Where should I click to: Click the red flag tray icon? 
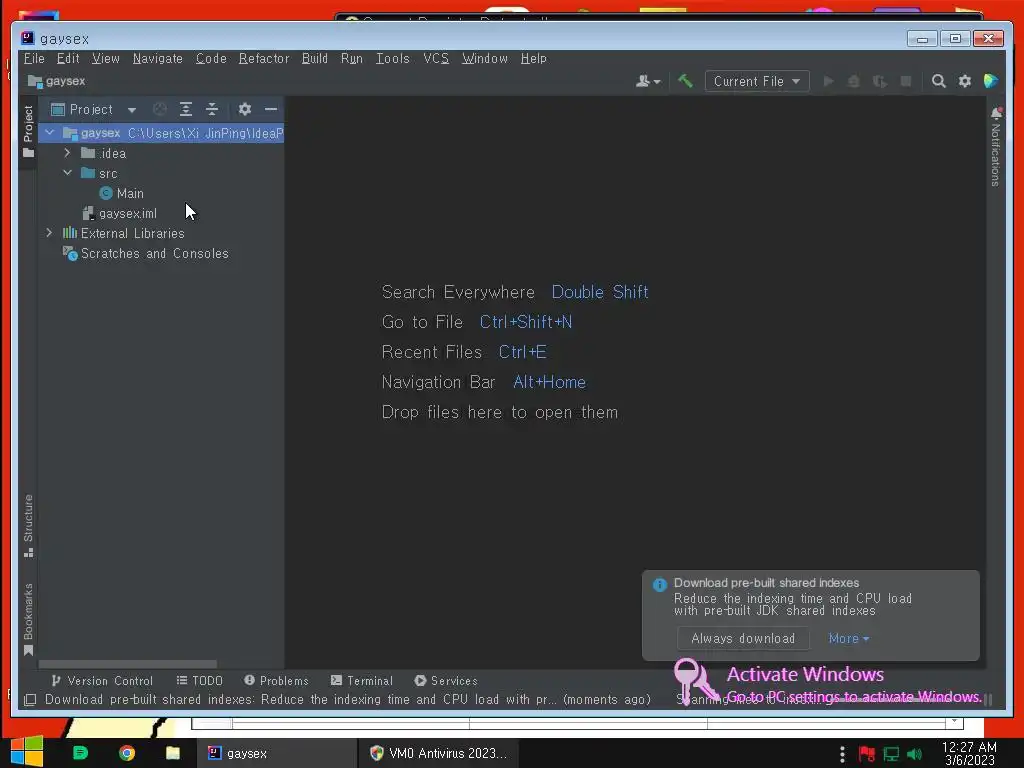(867, 754)
